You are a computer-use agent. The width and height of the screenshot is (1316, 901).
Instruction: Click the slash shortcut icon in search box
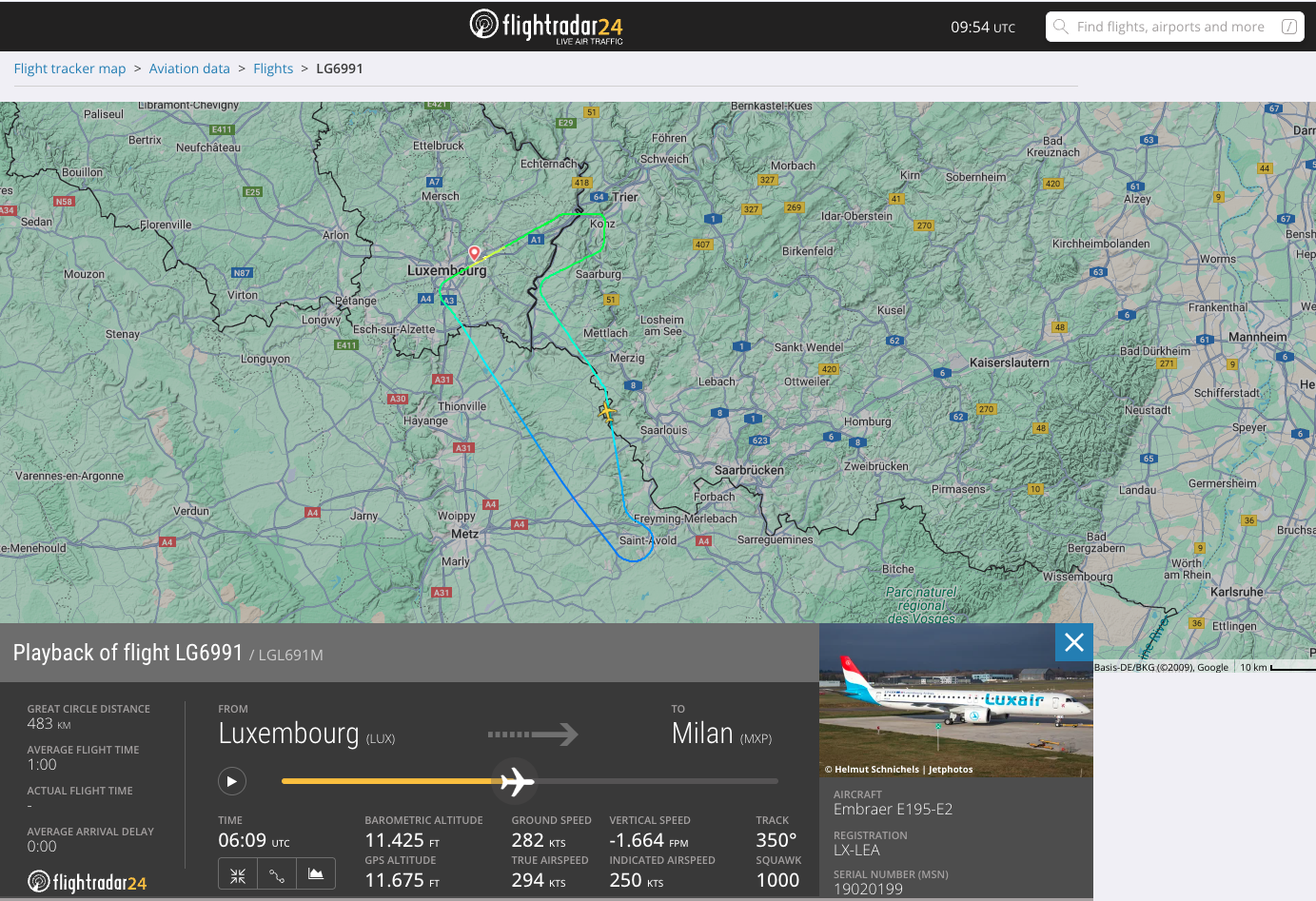click(1289, 27)
